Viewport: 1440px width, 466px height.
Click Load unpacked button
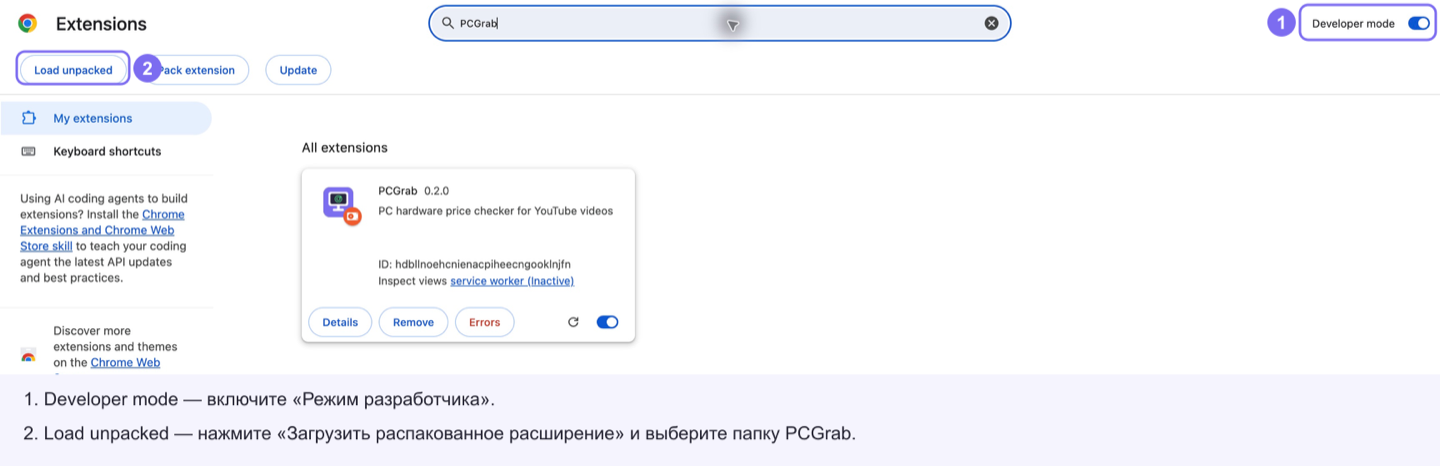point(73,70)
